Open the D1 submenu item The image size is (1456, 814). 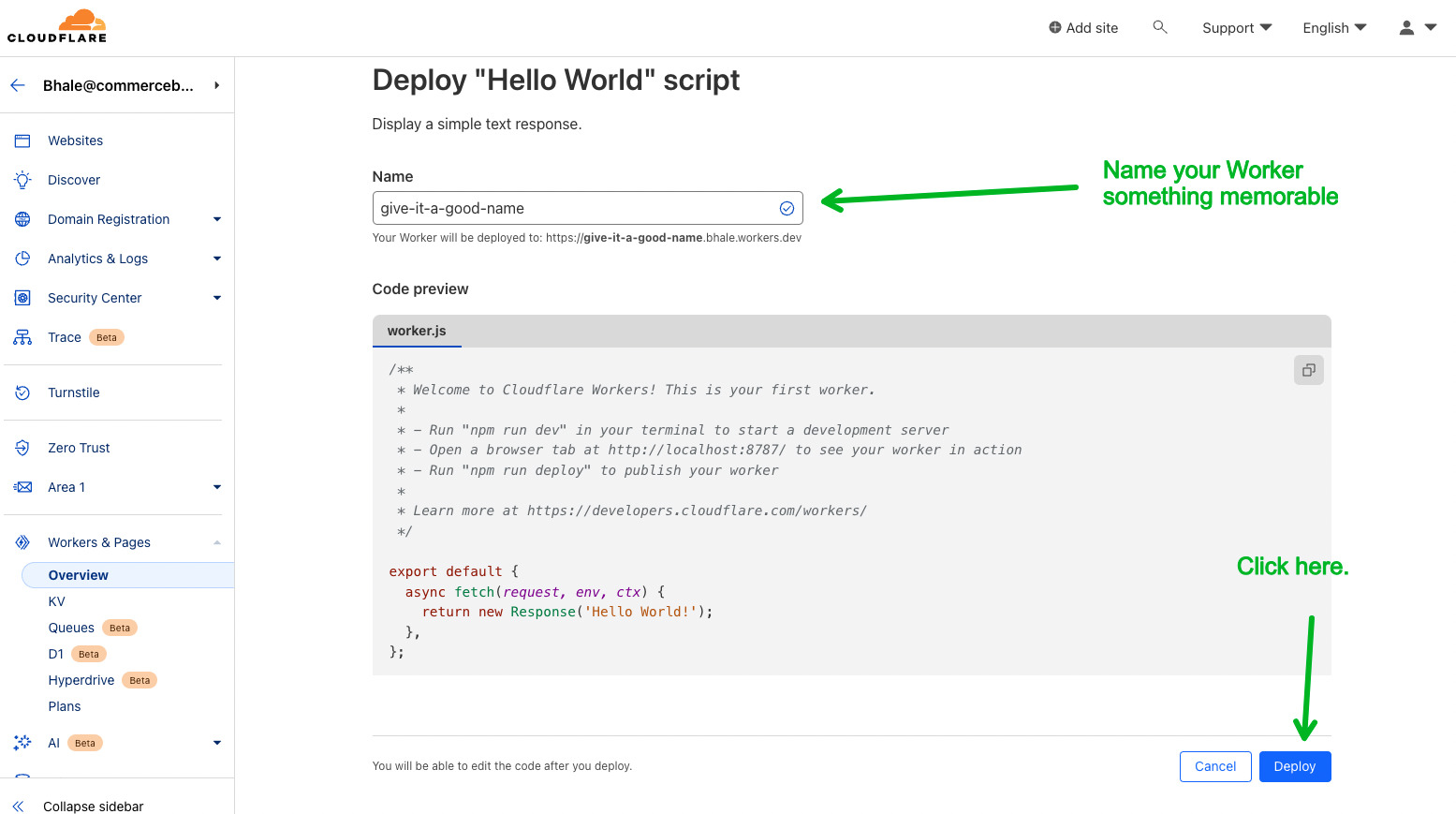click(56, 654)
